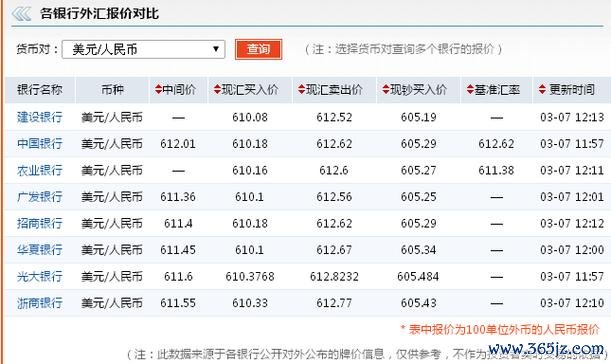Select 广发银行 update time 03-07 12:01
Viewport: 611px width, 364px height.
pos(572,197)
